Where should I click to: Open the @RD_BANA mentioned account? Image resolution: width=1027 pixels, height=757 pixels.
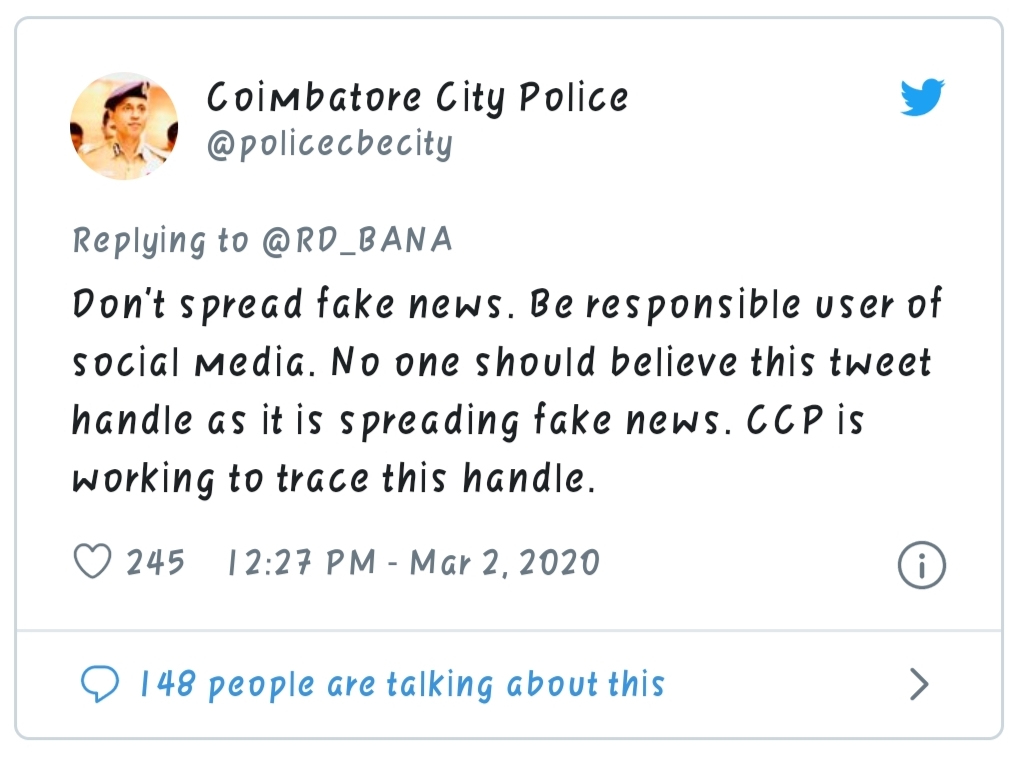tap(357, 239)
